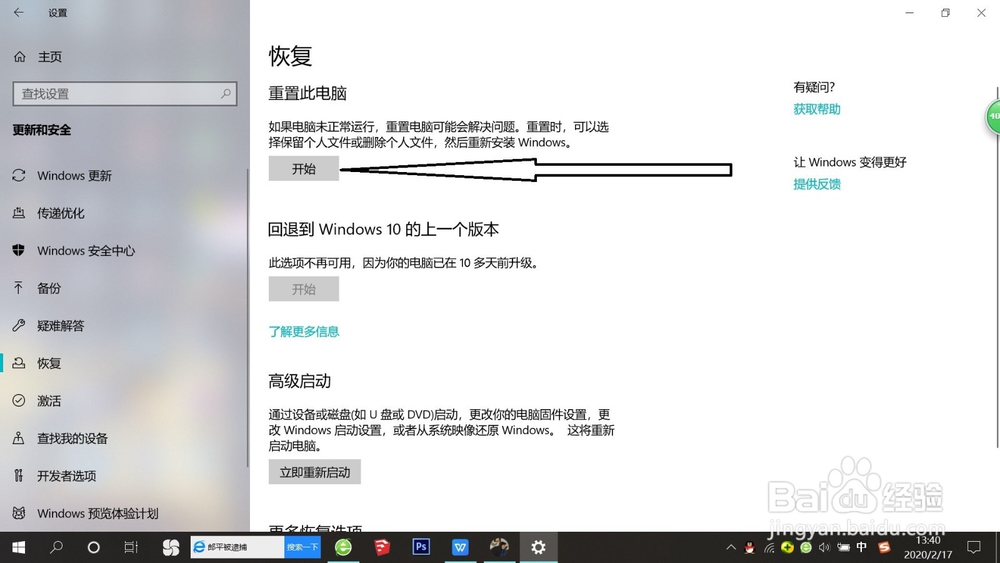The width and height of the screenshot is (1000, 563).
Task: Open the avatar-image app on taskbar
Action: pyautogui.click(x=499, y=547)
